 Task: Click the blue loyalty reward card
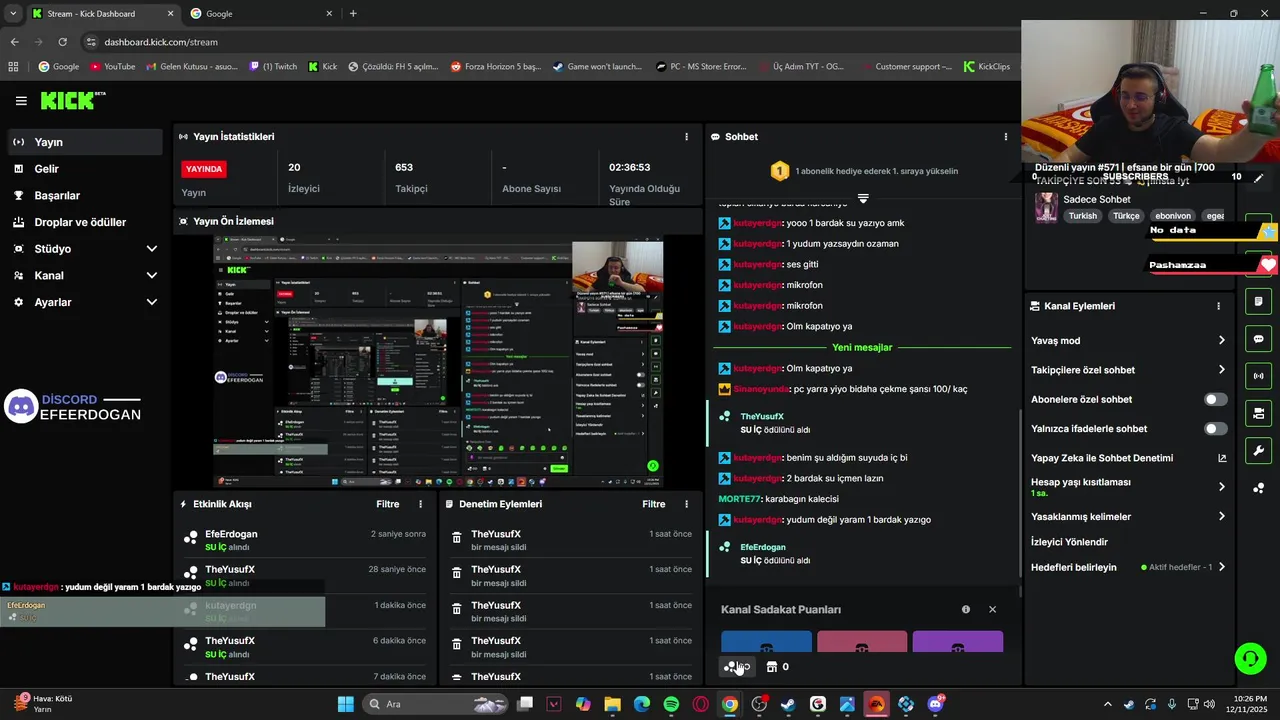(x=767, y=642)
